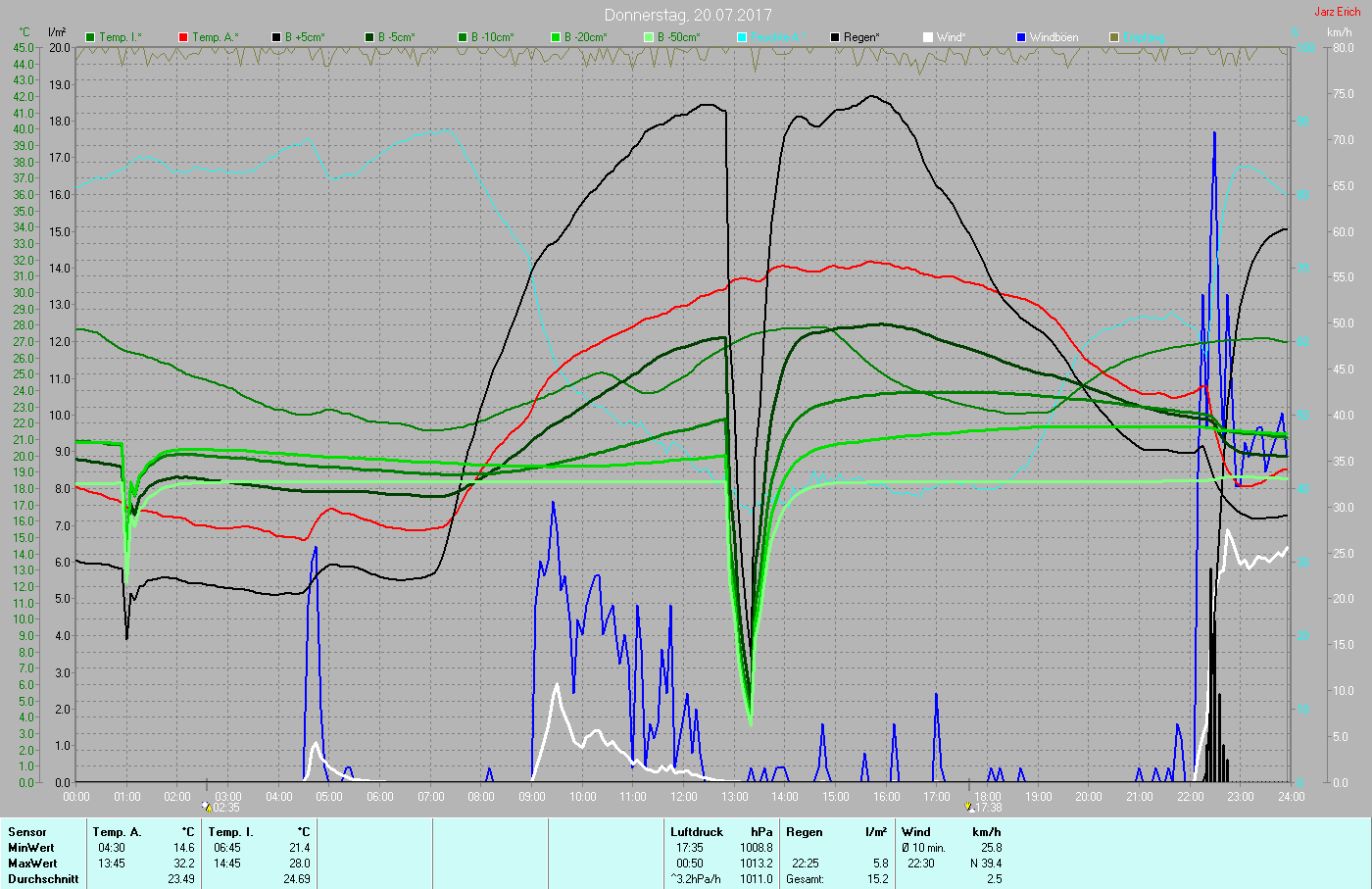Click the B -20cm legend label
1372x889 pixels.
click(585, 37)
